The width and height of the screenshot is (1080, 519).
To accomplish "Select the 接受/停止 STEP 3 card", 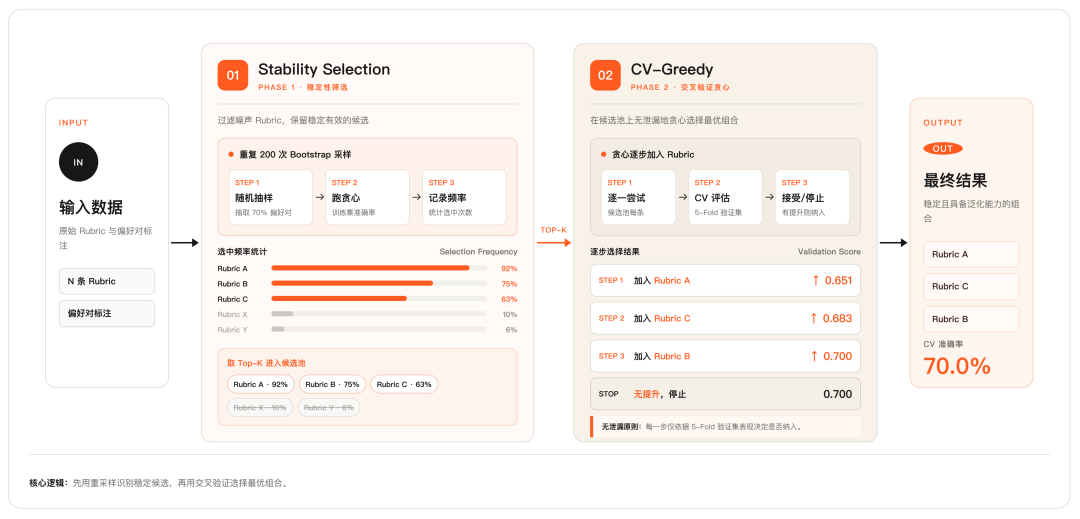I will pyautogui.click(x=812, y=197).
